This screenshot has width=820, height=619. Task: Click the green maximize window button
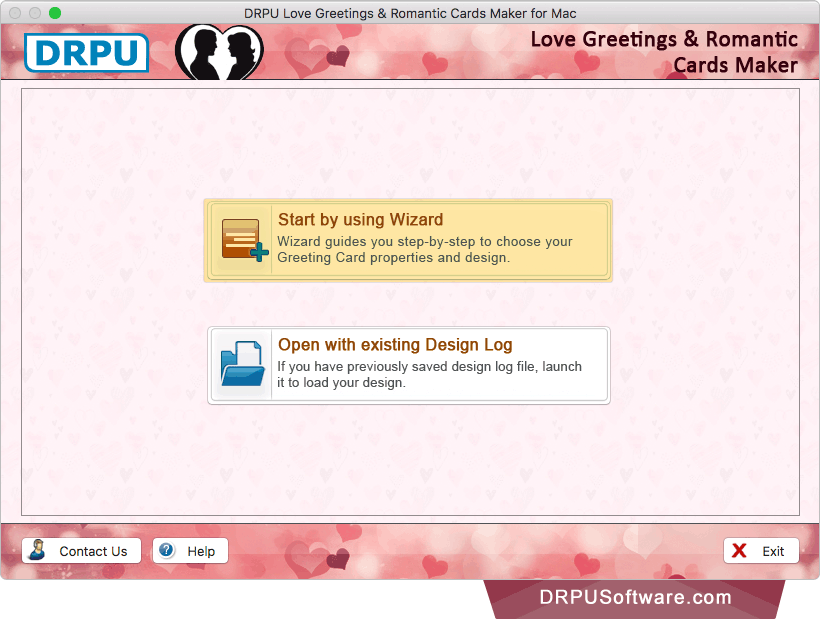point(55,13)
